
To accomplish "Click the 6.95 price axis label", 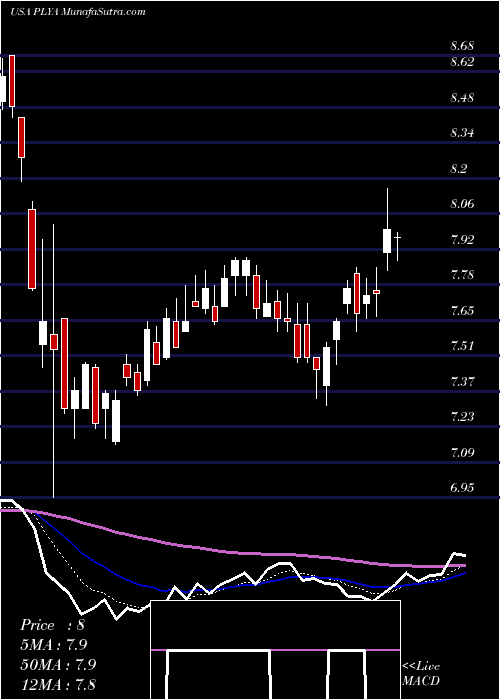I will click(462, 488).
